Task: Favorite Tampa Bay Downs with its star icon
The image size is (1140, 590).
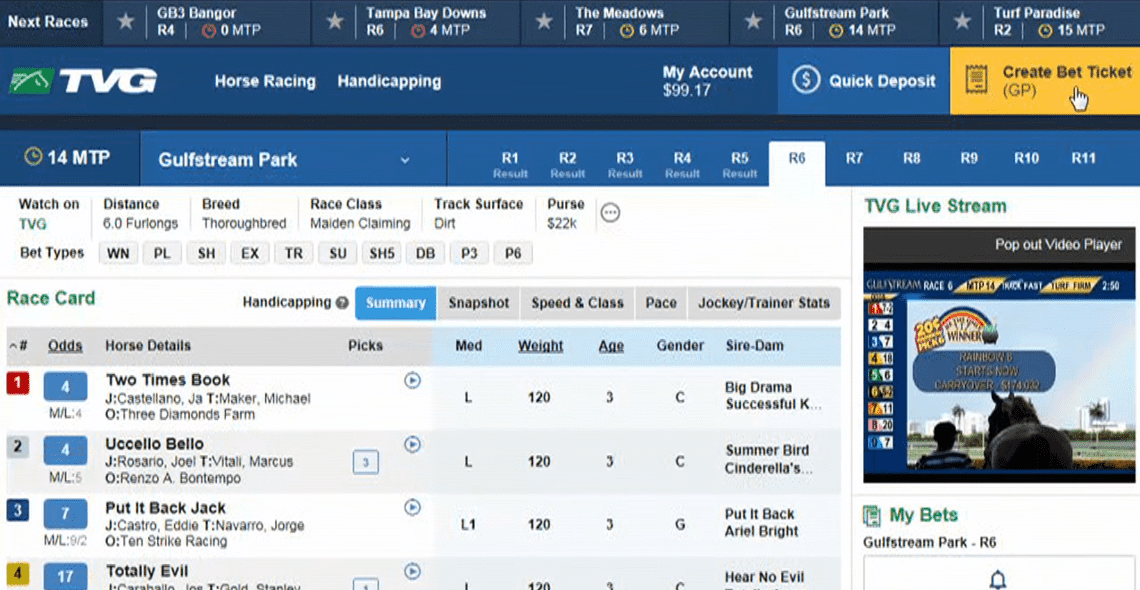Action: (x=334, y=22)
